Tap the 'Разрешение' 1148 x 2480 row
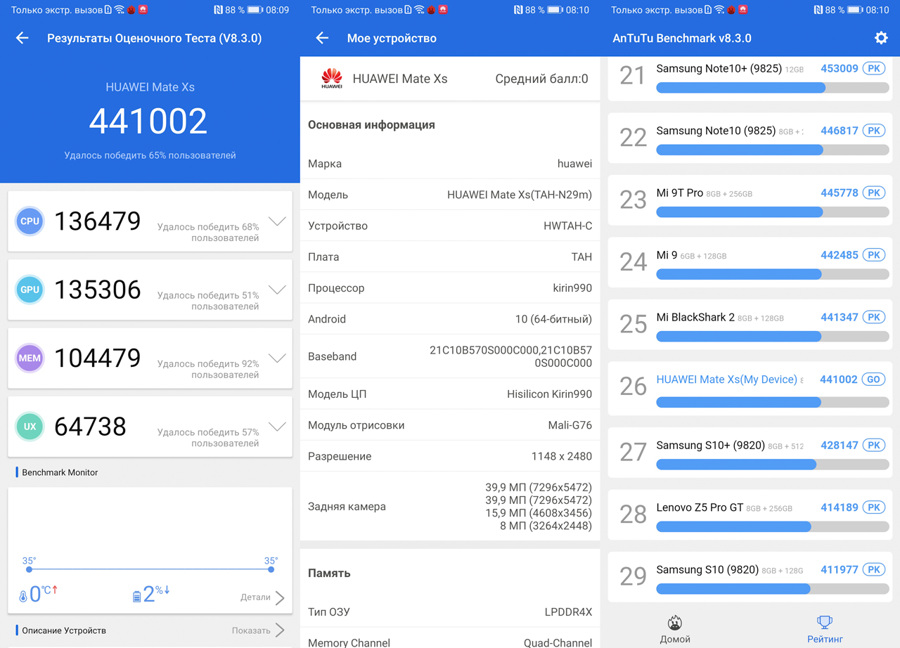 (450, 456)
